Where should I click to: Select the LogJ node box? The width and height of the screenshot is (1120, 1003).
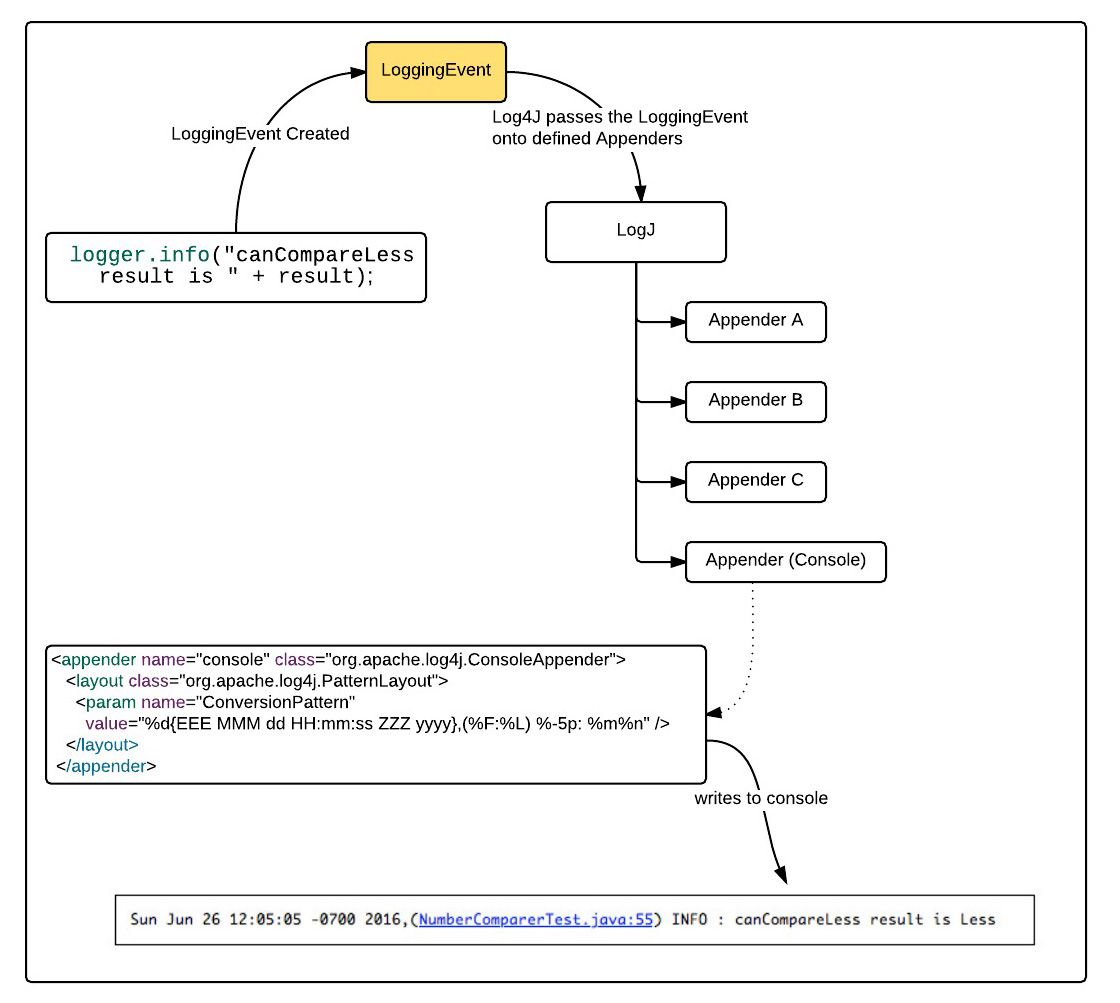tap(635, 232)
